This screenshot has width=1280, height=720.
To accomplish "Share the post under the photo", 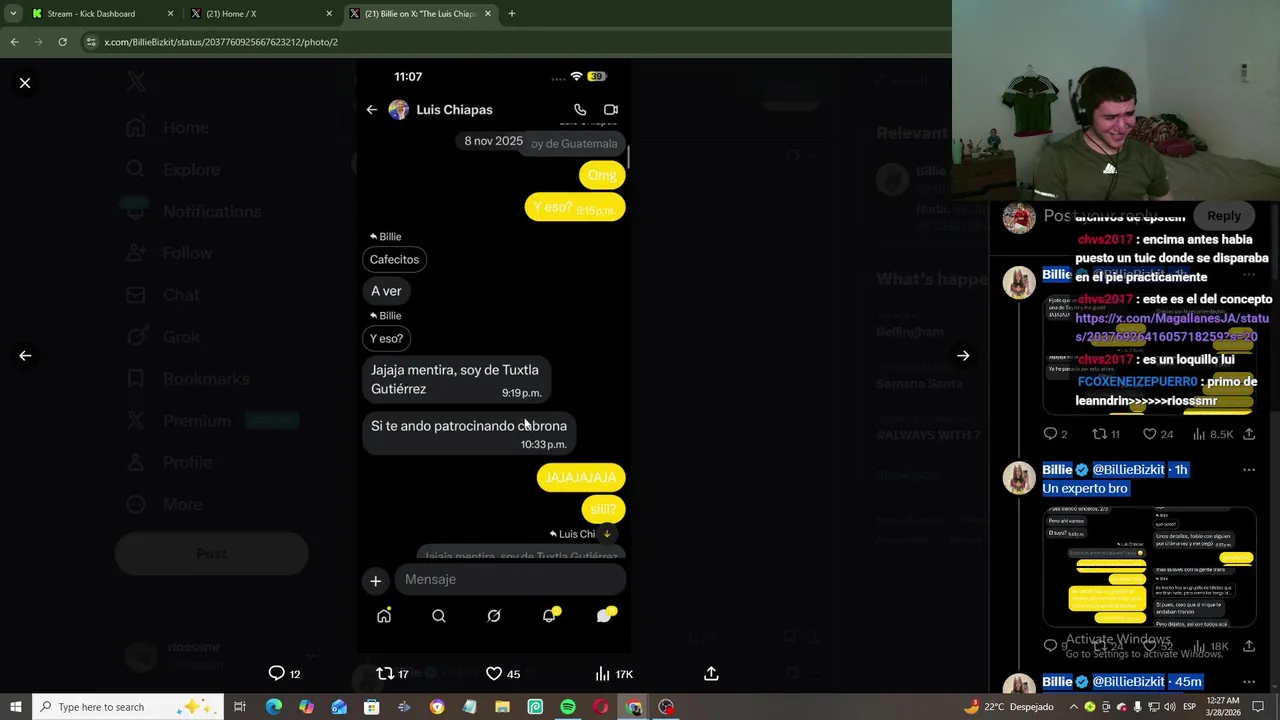I will (711, 673).
